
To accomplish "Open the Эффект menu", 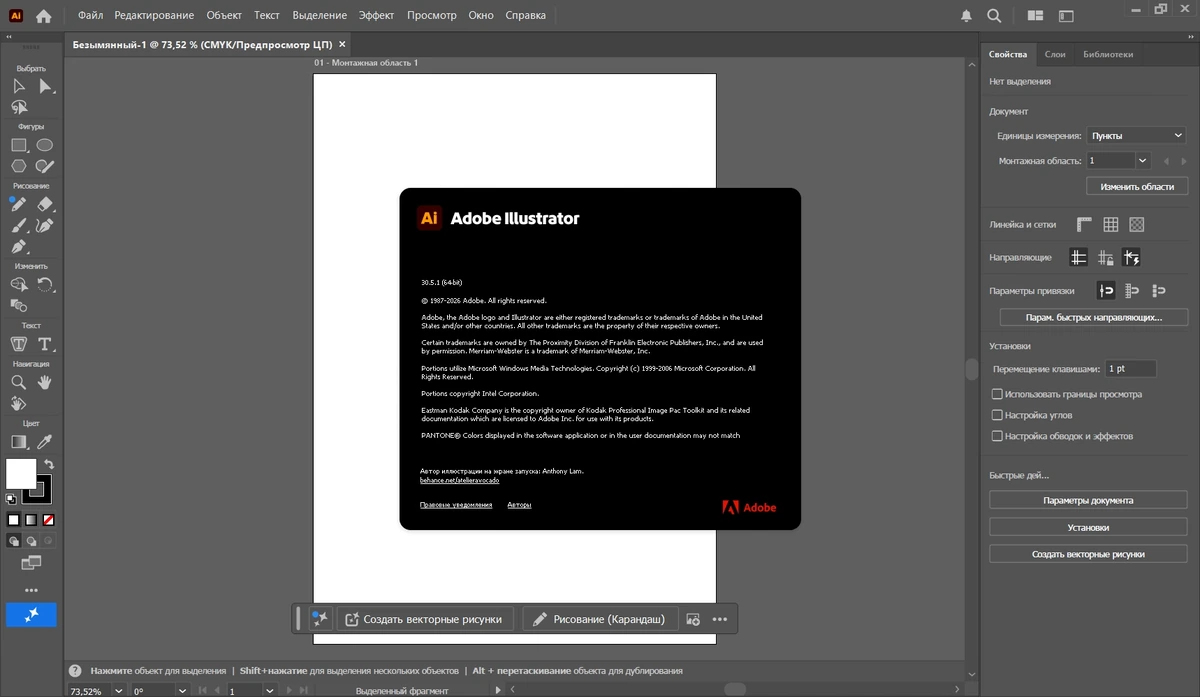I will click(376, 16).
